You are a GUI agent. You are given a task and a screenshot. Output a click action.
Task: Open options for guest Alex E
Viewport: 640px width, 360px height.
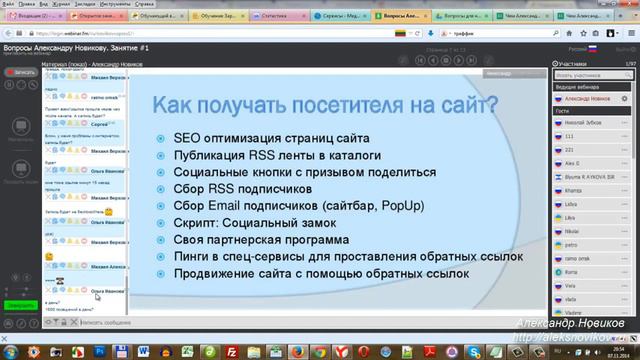click(x=624, y=164)
